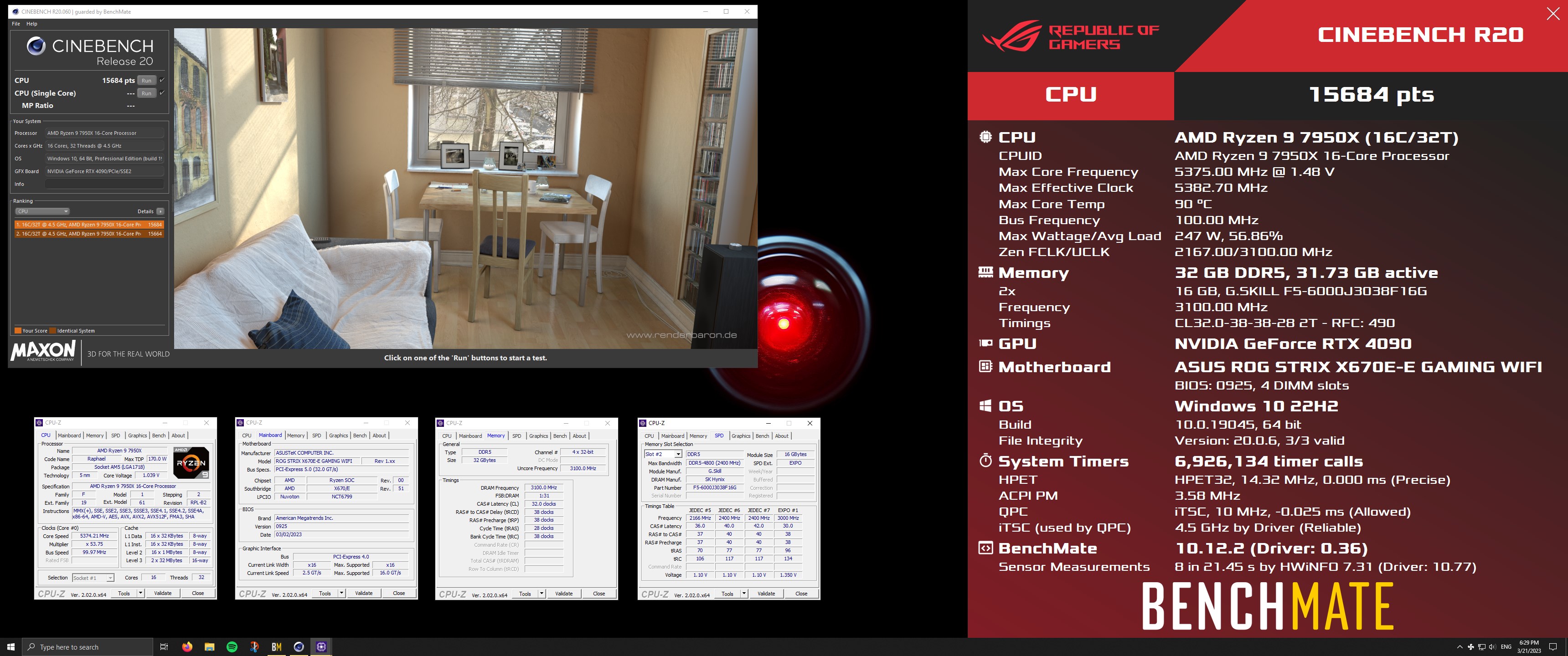Open Socket #1 selection dropdown in CPU-Z
The height and width of the screenshot is (656, 1568).
93,578
